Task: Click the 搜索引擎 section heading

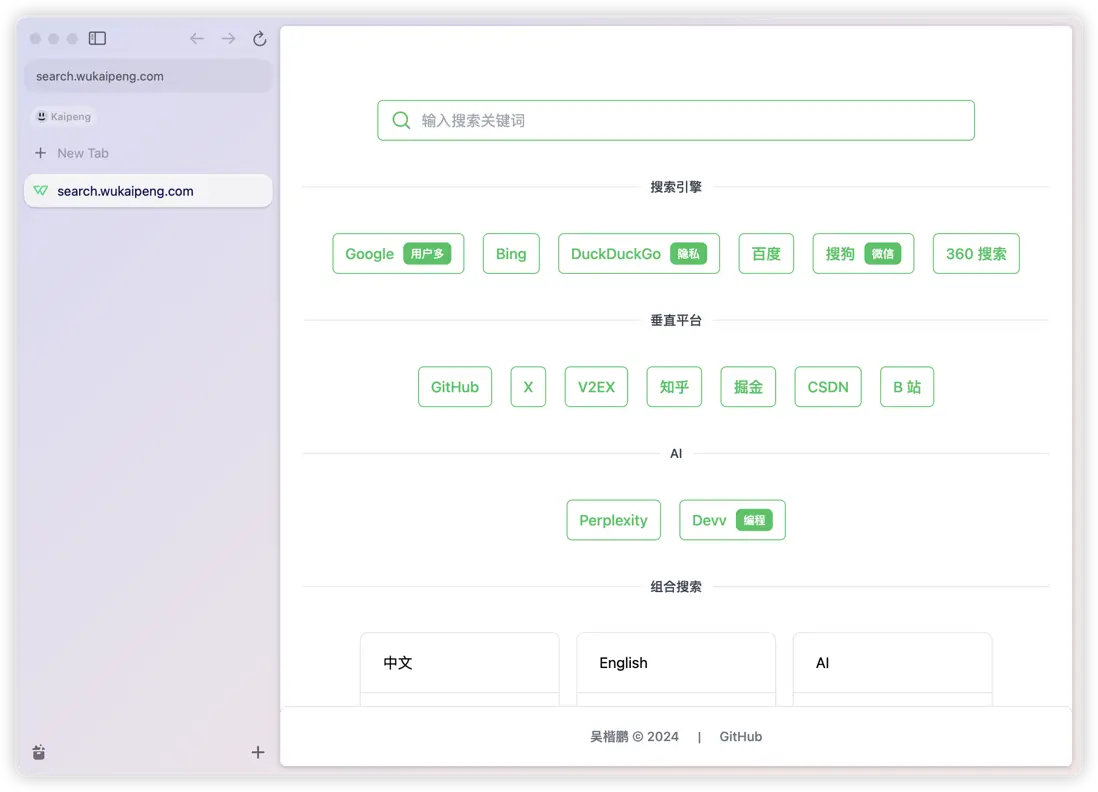Action: tap(676, 187)
